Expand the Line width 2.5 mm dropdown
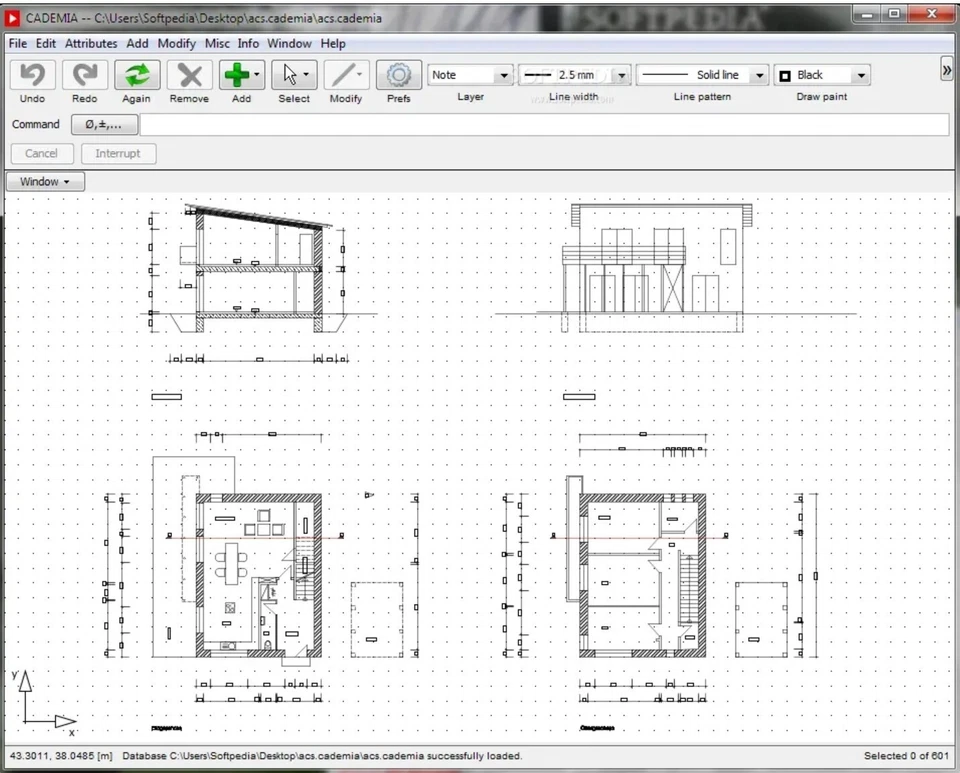Image resolution: width=960 pixels, height=773 pixels. [x=621, y=75]
